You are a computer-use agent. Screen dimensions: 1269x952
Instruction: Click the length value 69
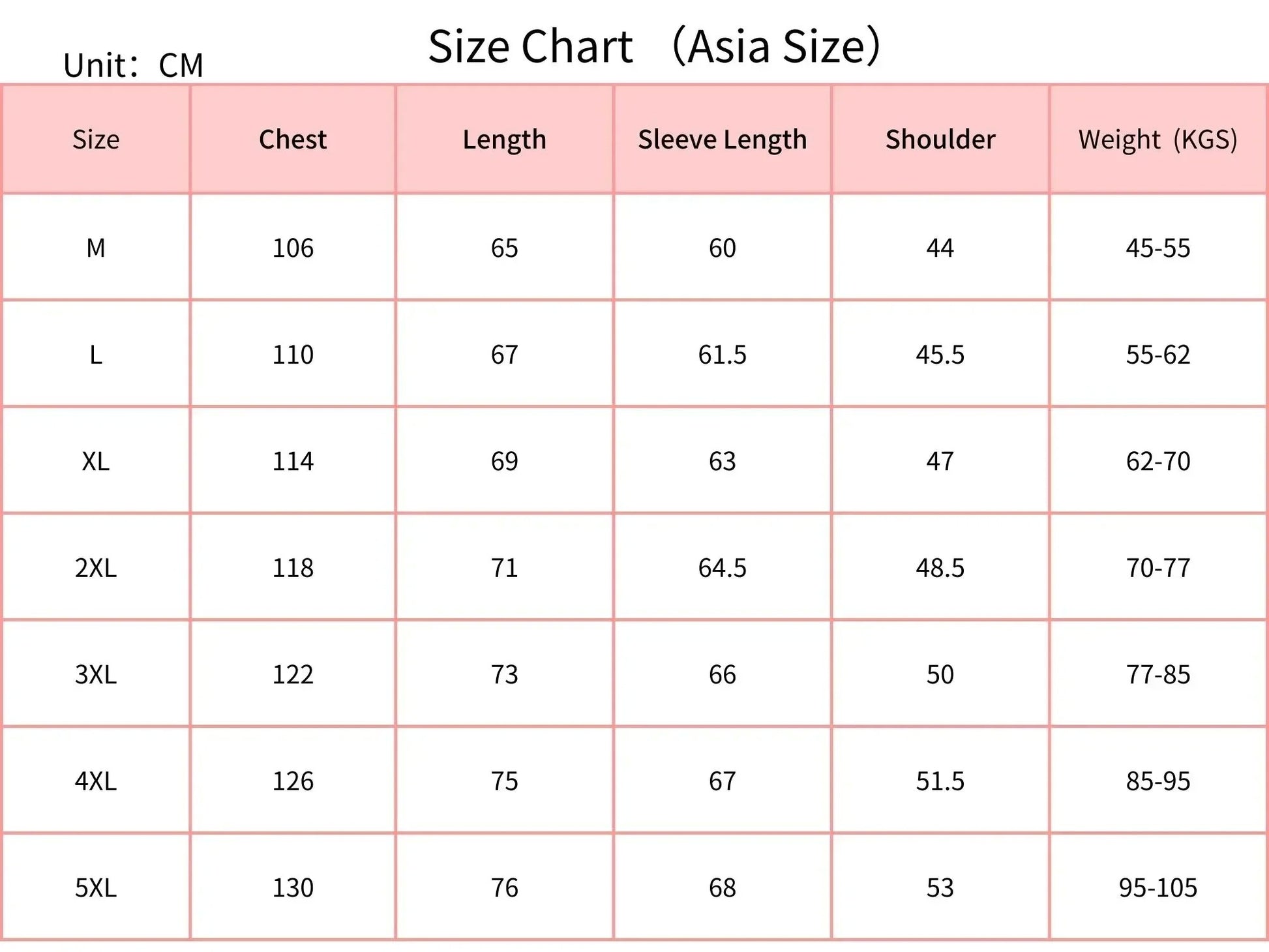point(504,461)
